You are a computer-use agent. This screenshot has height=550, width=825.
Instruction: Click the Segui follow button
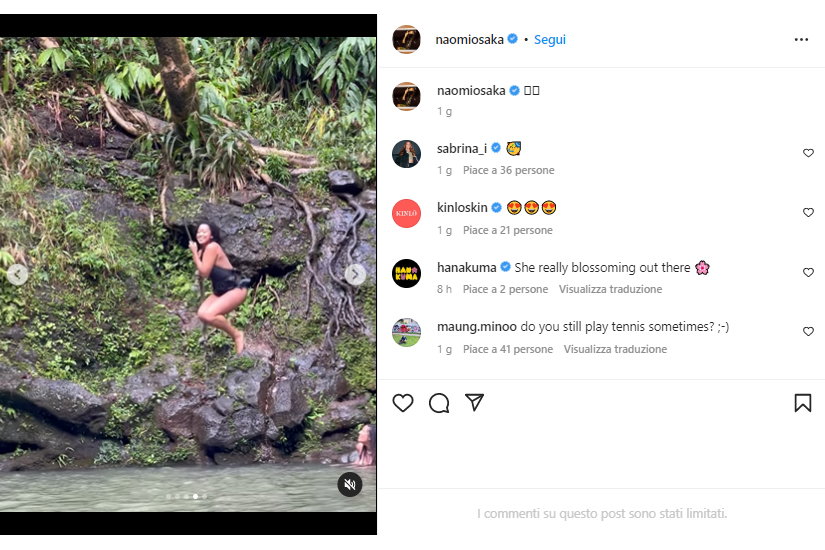click(x=550, y=40)
